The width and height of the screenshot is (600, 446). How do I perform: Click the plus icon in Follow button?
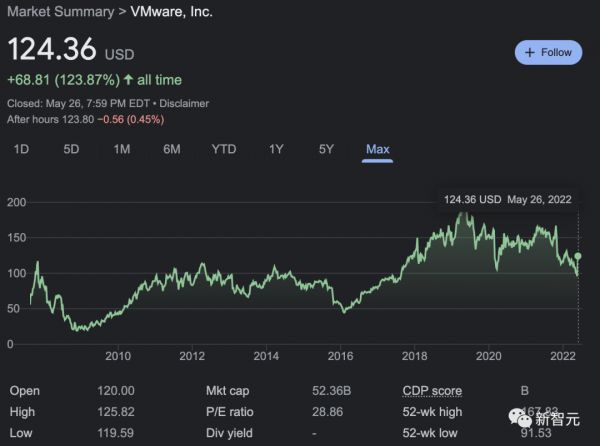[x=530, y=52]
